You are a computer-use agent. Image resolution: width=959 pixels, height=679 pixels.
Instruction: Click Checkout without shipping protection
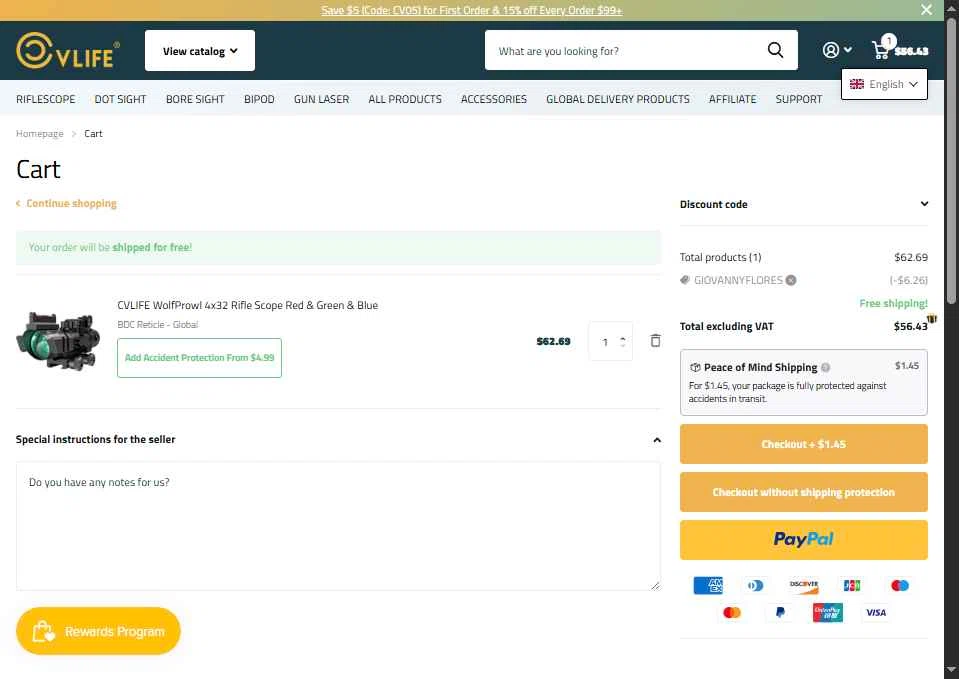coord(804,492)
